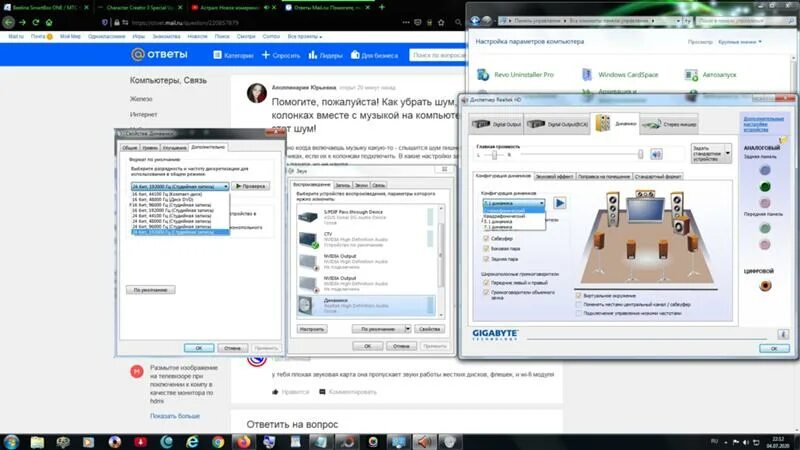Viewport: 800px width, 450px height.
Task: Adjust the main volume slider in Realtek
Action: tap(640, 154)
